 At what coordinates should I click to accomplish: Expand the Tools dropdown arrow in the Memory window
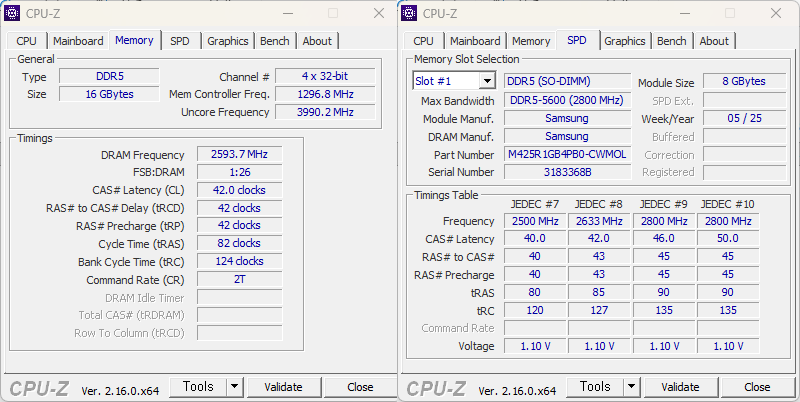(234, 387)
